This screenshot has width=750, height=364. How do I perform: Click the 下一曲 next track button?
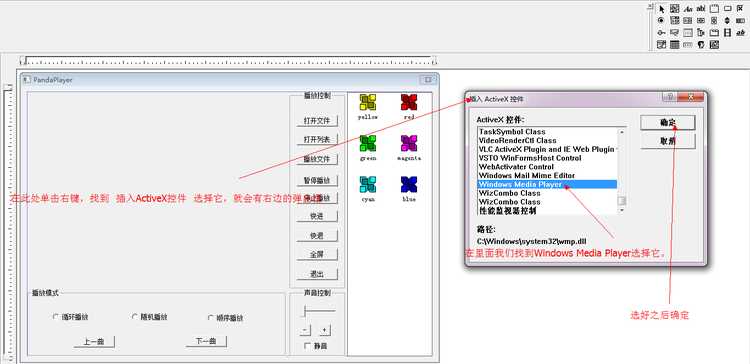click(206, 342)
